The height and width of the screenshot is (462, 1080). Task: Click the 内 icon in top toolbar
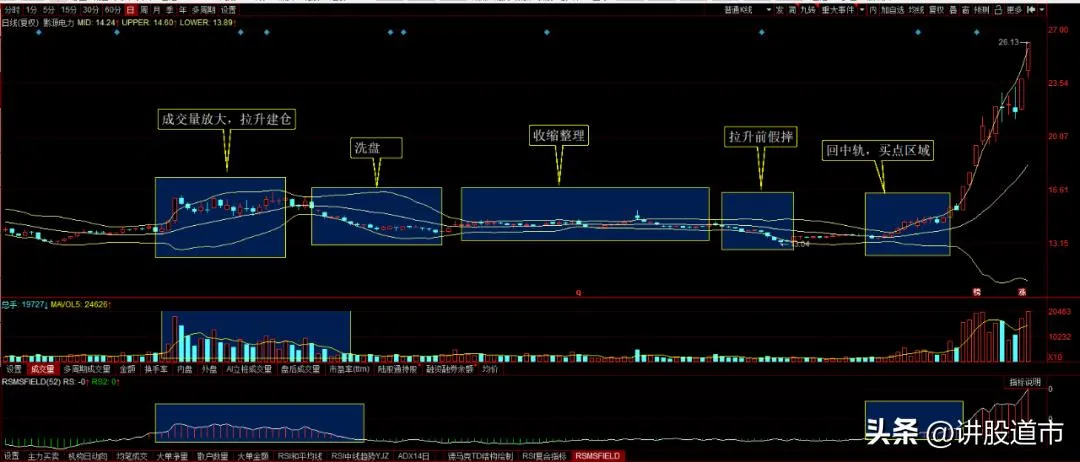pyautogui.click(x=873, y=10)
